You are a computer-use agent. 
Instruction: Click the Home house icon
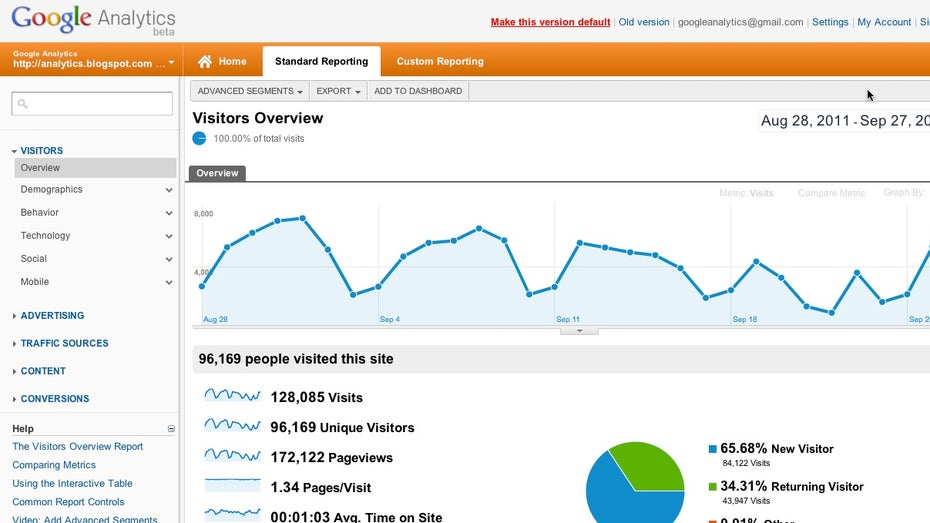point(205,61)
